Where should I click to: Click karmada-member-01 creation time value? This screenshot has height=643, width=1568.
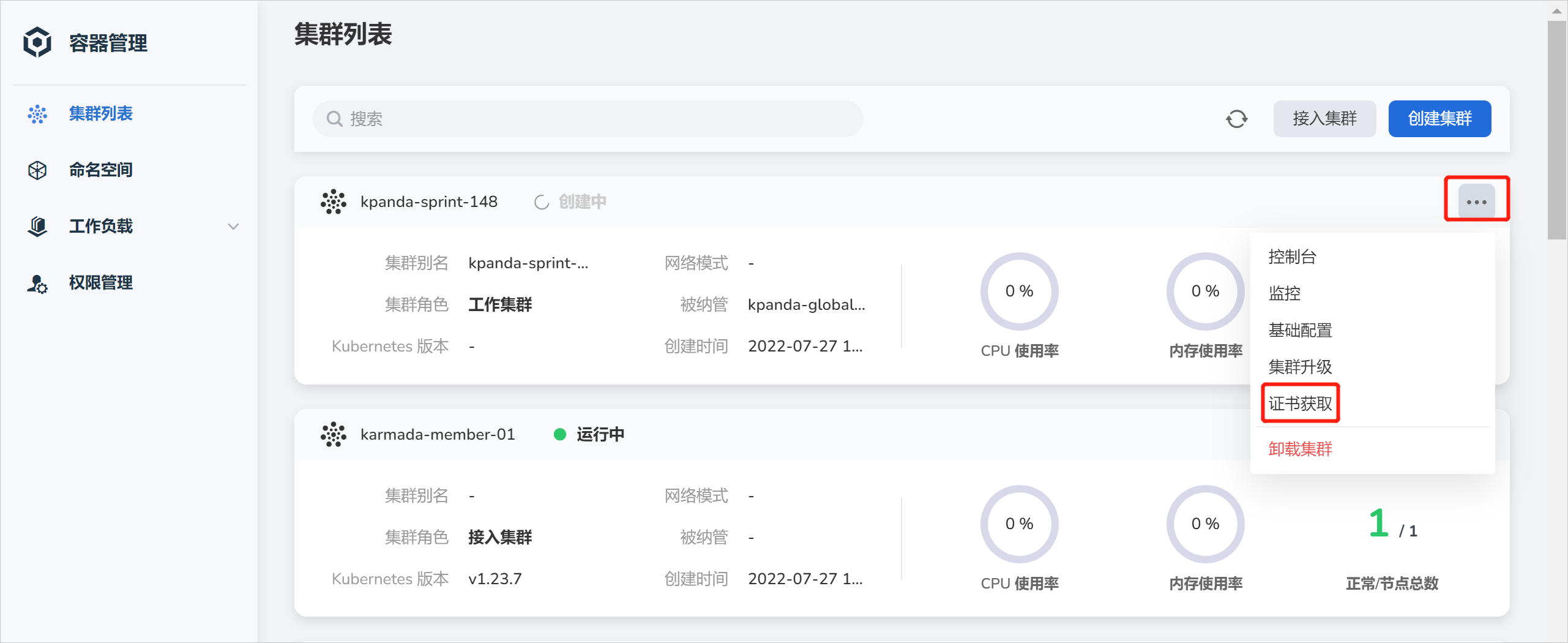coord(805,579)
